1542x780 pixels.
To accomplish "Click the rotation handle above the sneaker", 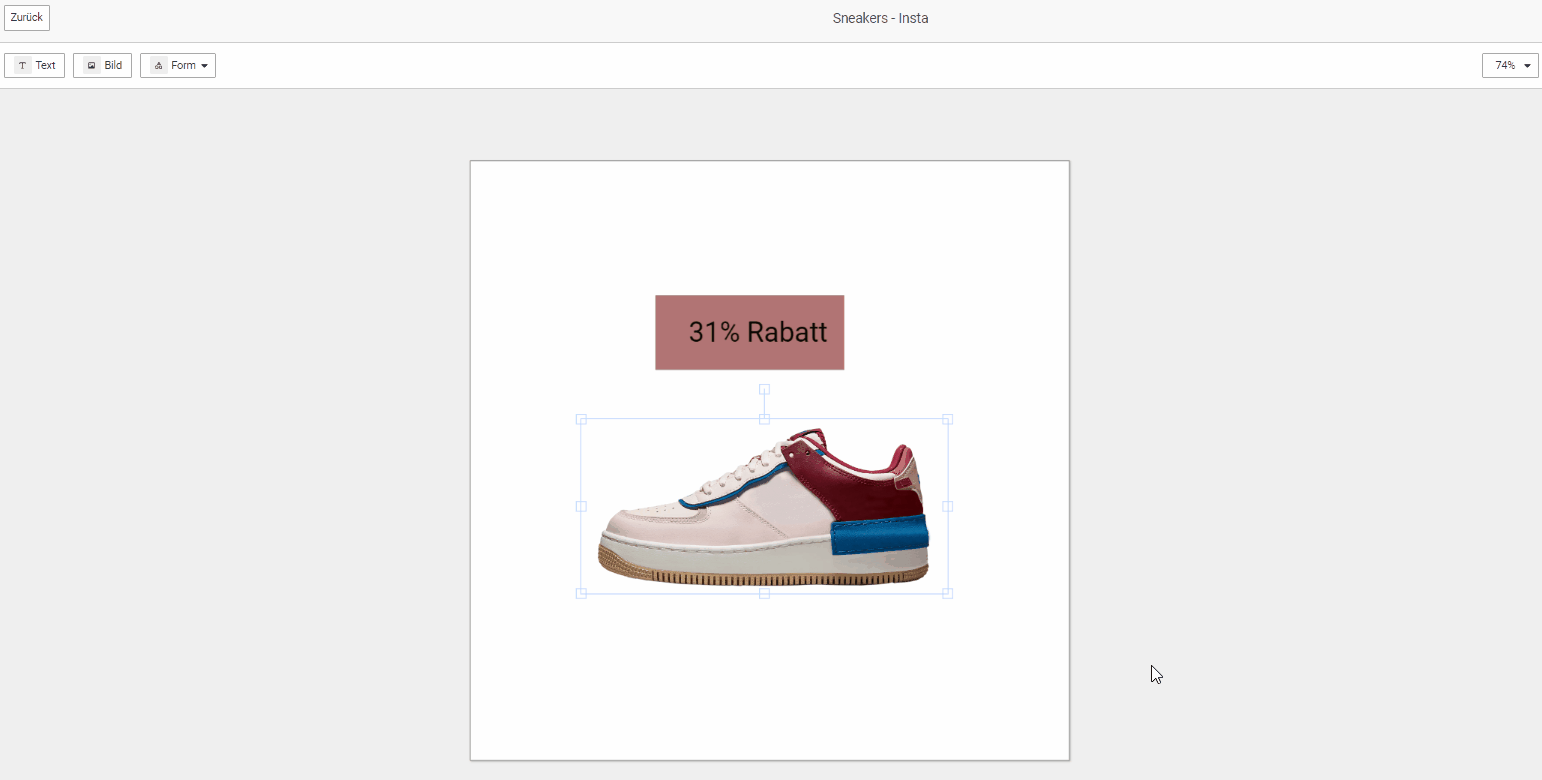I will (764, 389).
